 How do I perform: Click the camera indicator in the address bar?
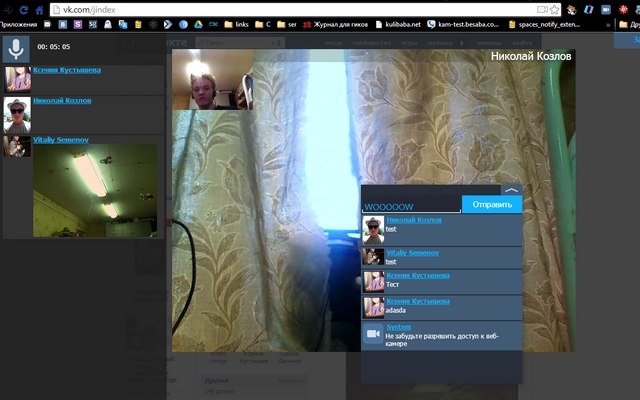[542, 10]
